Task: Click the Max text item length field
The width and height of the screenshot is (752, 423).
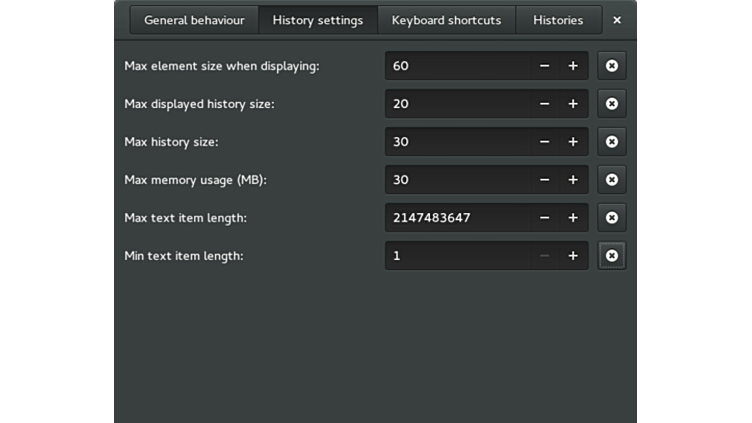Action: (x=458, y=217)
